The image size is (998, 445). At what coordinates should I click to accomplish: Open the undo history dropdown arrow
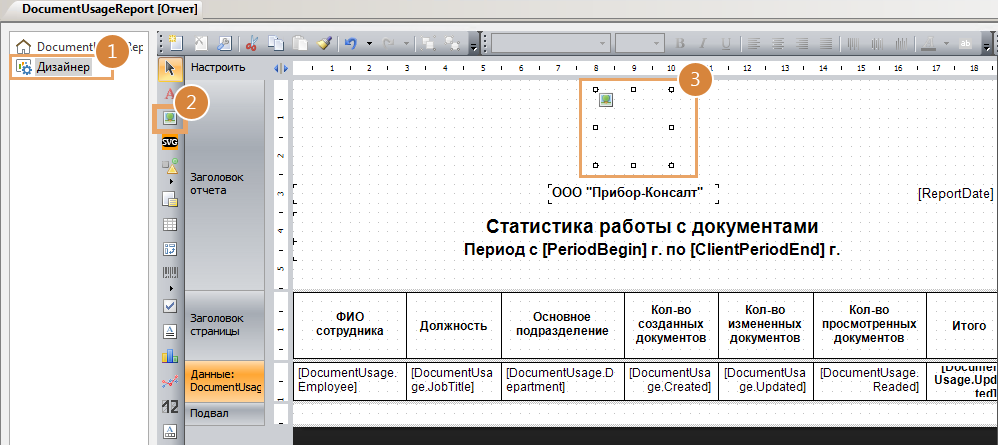coord(369,44)
